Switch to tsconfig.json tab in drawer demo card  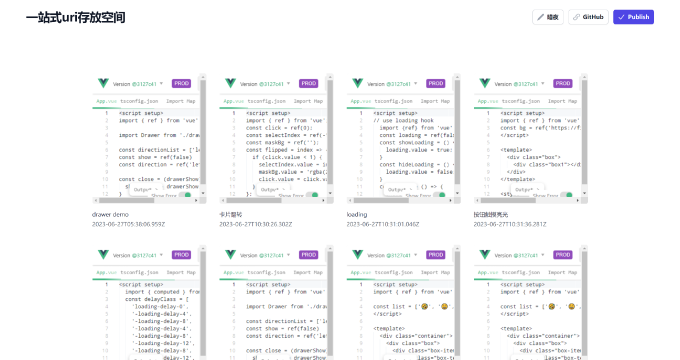tap(139, 101)
